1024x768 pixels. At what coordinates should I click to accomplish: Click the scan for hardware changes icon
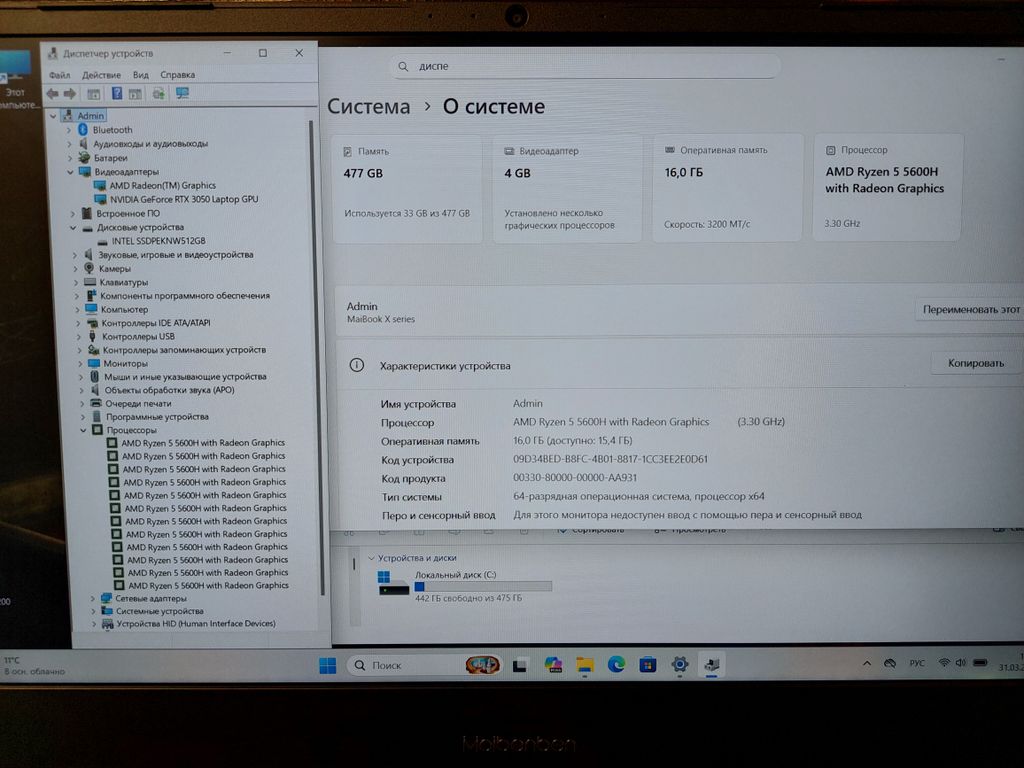coord(182,94)
